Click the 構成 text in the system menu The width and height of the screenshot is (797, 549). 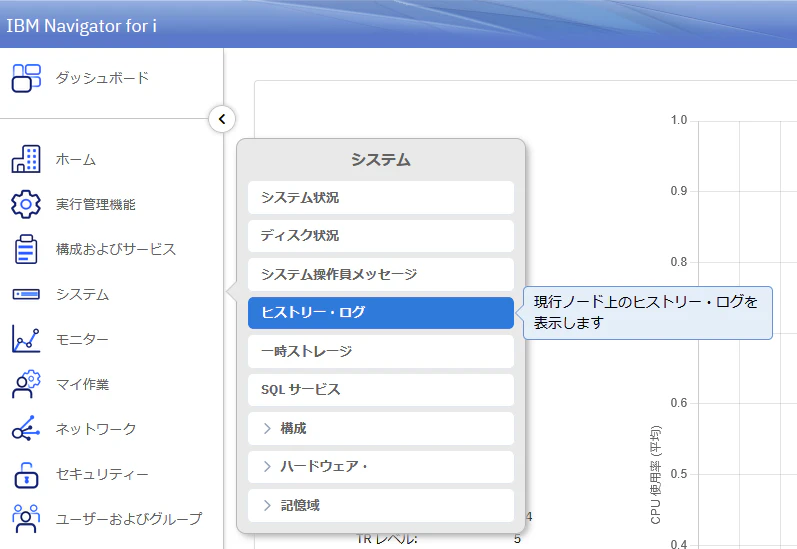(x=293, y=429)
